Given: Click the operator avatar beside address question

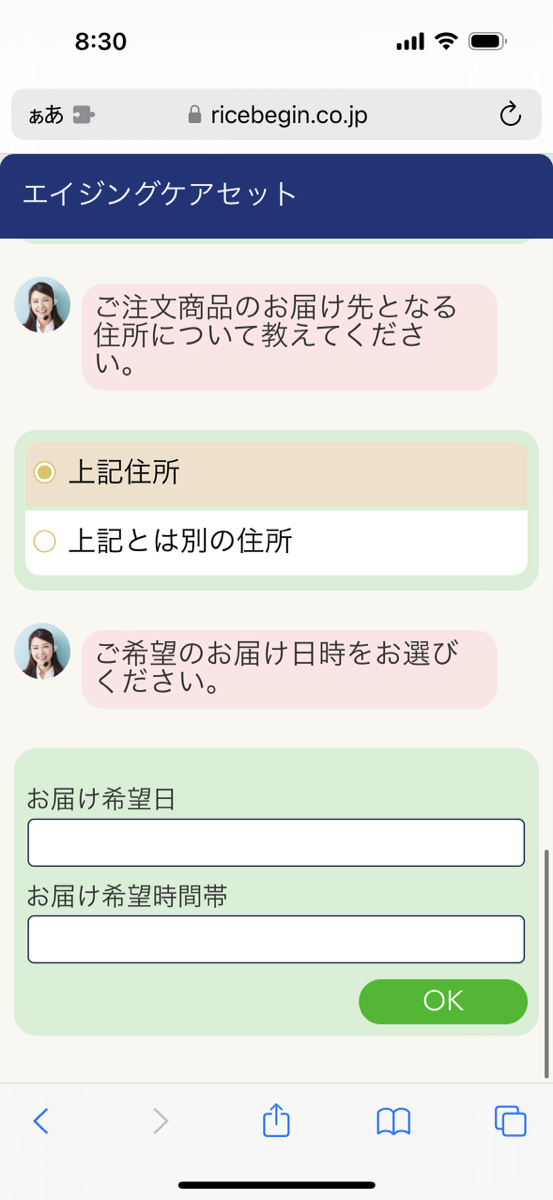Looking at the screenshot, I should click(x=42, y=305).
